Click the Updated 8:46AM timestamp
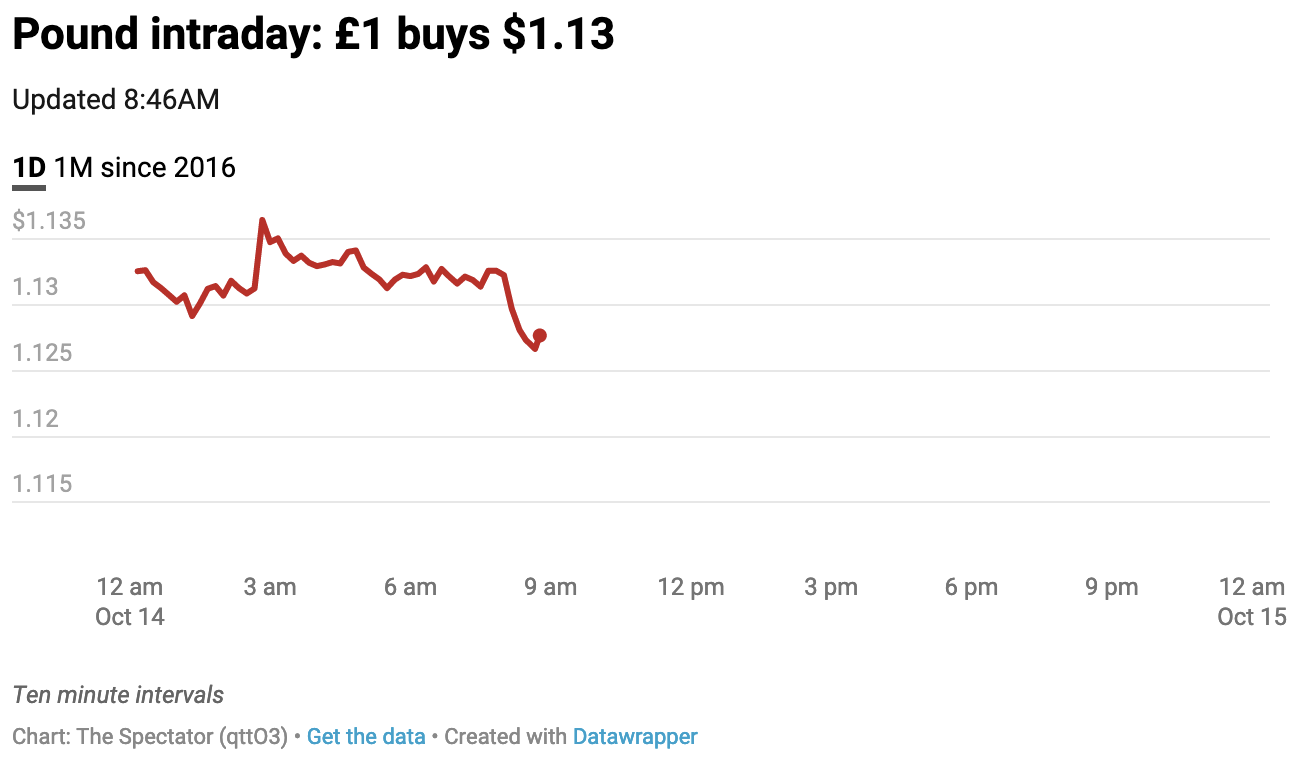 tap(116, 100)
